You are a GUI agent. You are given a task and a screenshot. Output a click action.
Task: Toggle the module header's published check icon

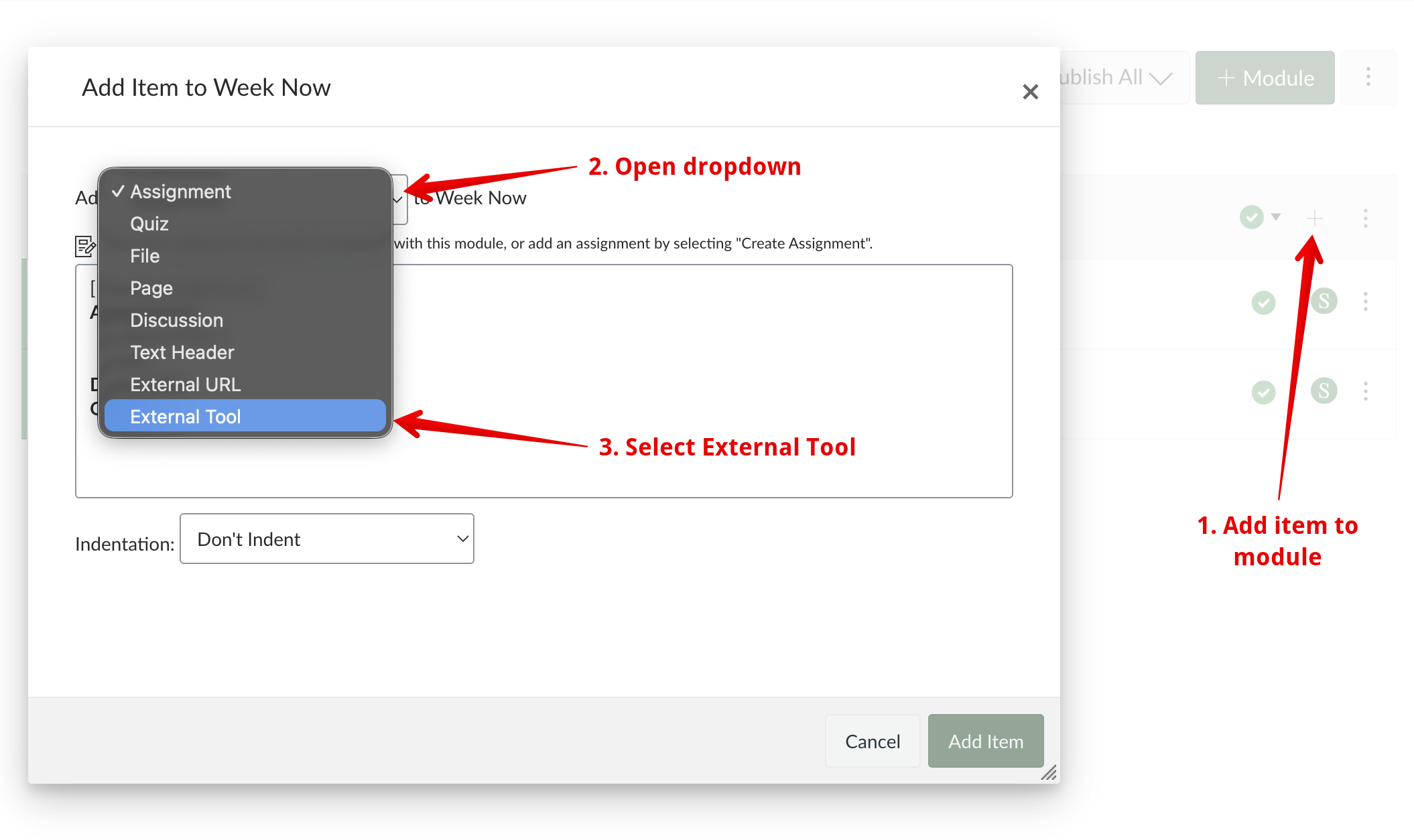coord(1251,217)
